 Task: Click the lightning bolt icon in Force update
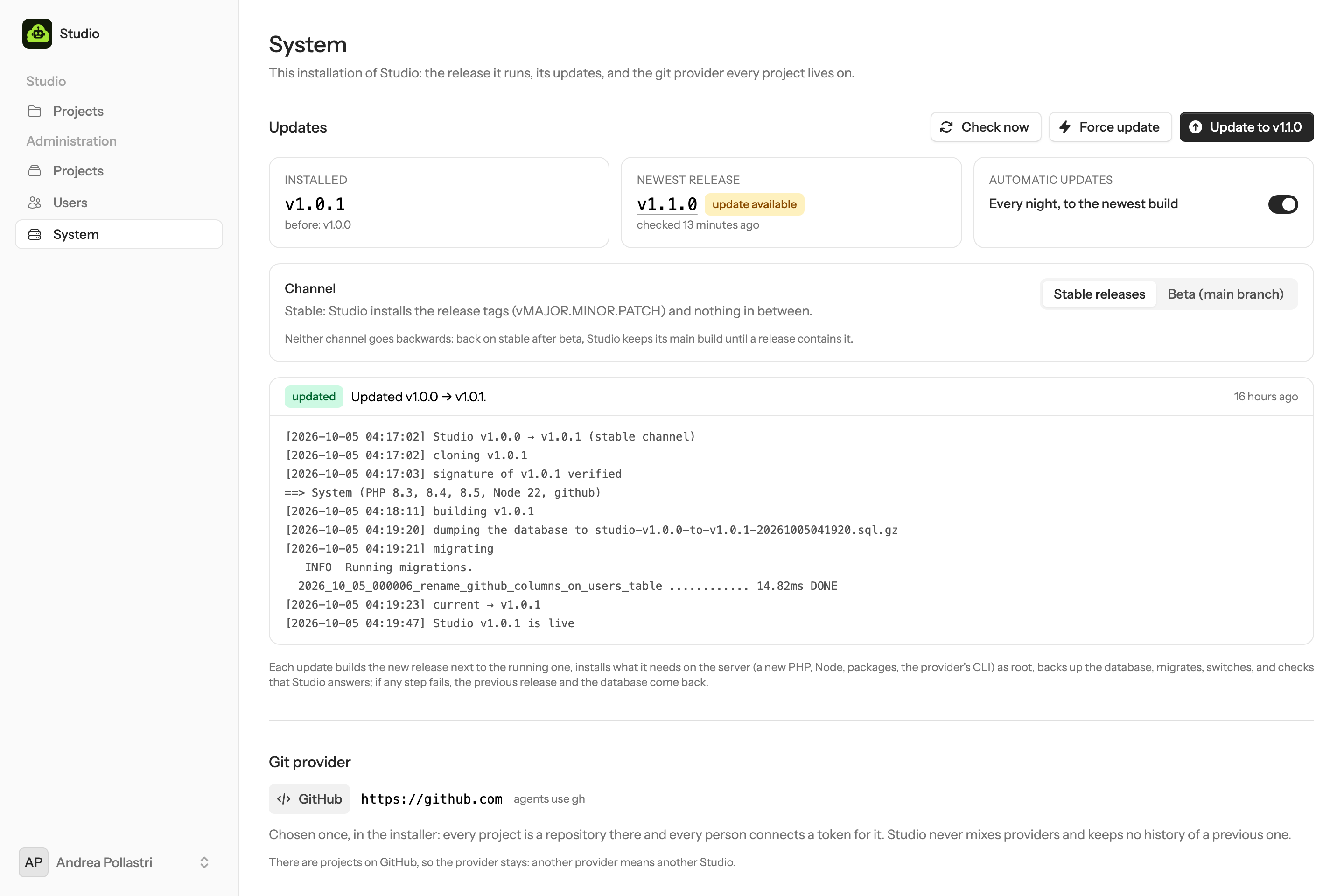tap(1064, 127)
